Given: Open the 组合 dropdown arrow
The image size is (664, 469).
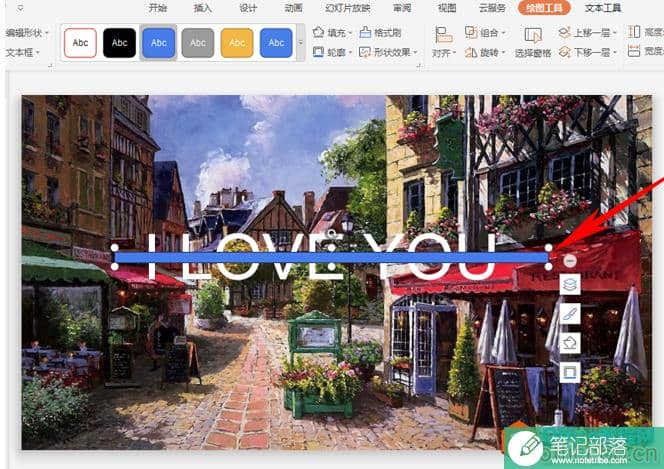Looking at the screenshot, I should tap(503, 33).
